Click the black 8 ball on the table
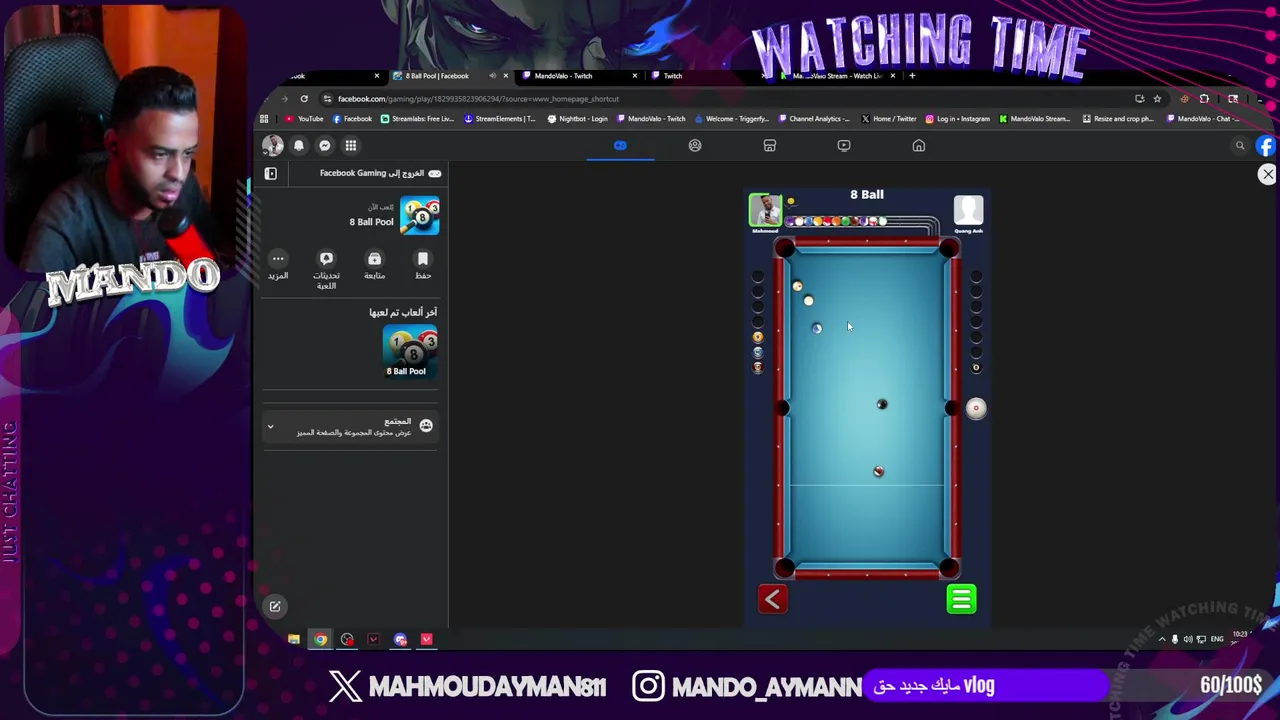This screenshot has width=1280, height=720. click(882, 405)
